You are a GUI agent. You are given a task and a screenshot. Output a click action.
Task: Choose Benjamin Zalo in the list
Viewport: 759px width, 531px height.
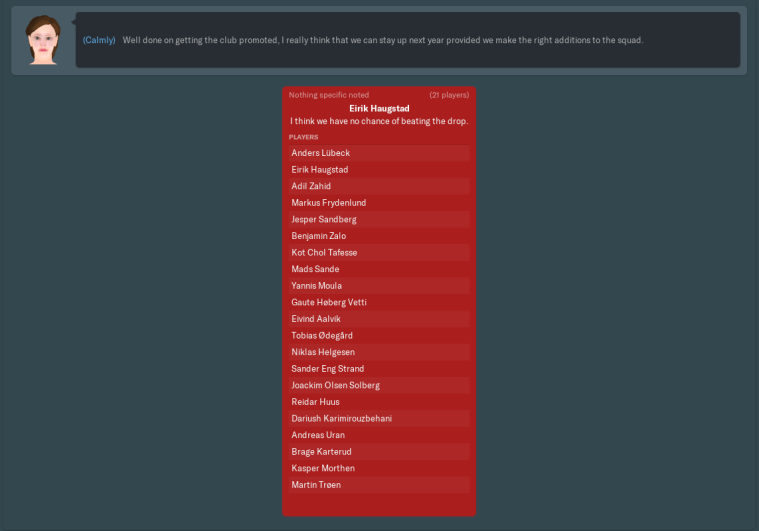point(318,236)
